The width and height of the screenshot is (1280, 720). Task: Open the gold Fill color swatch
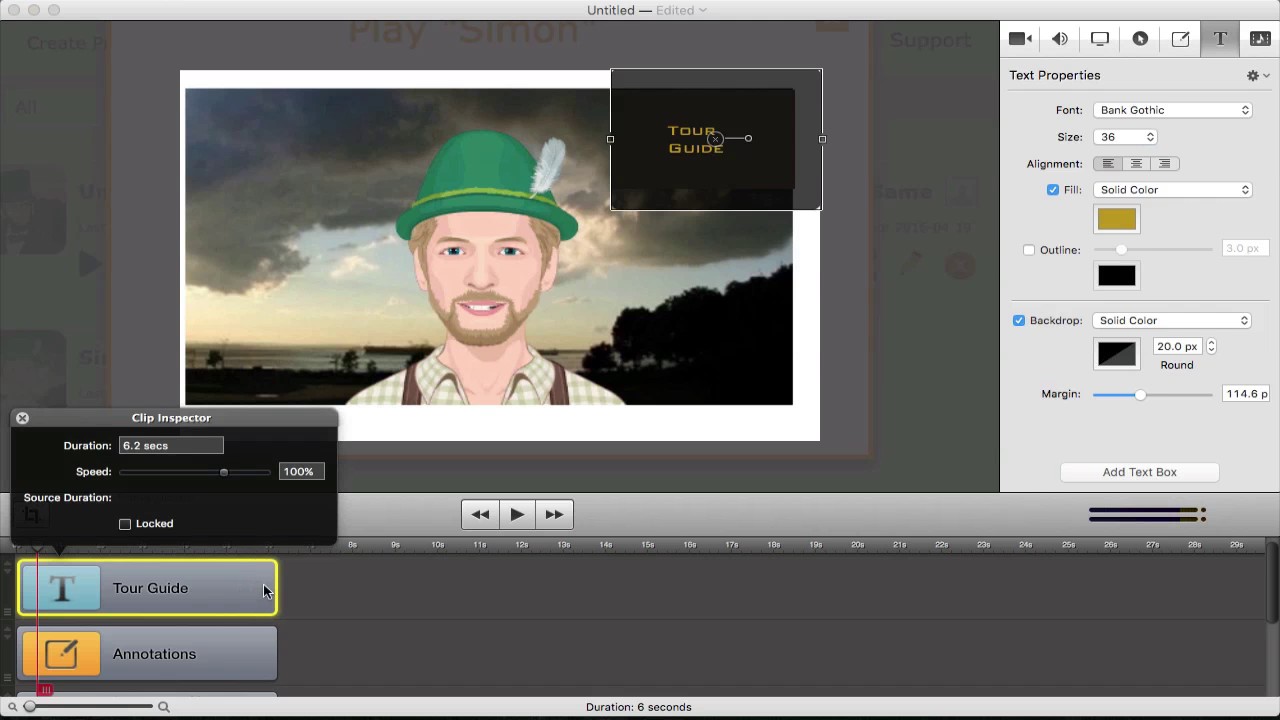pyautogui.click(x=1117, y=219)
